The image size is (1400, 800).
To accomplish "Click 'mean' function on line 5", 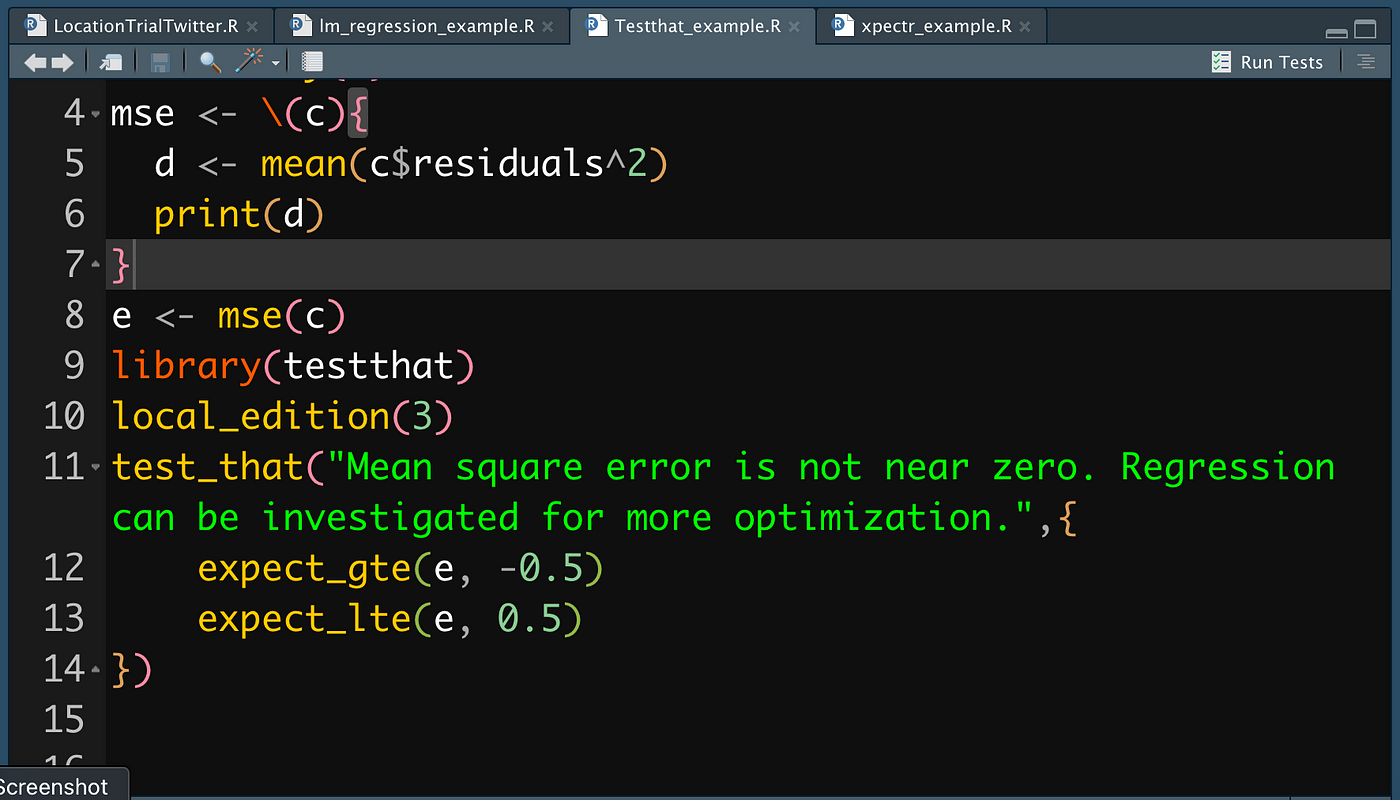I will pos(304,163).
